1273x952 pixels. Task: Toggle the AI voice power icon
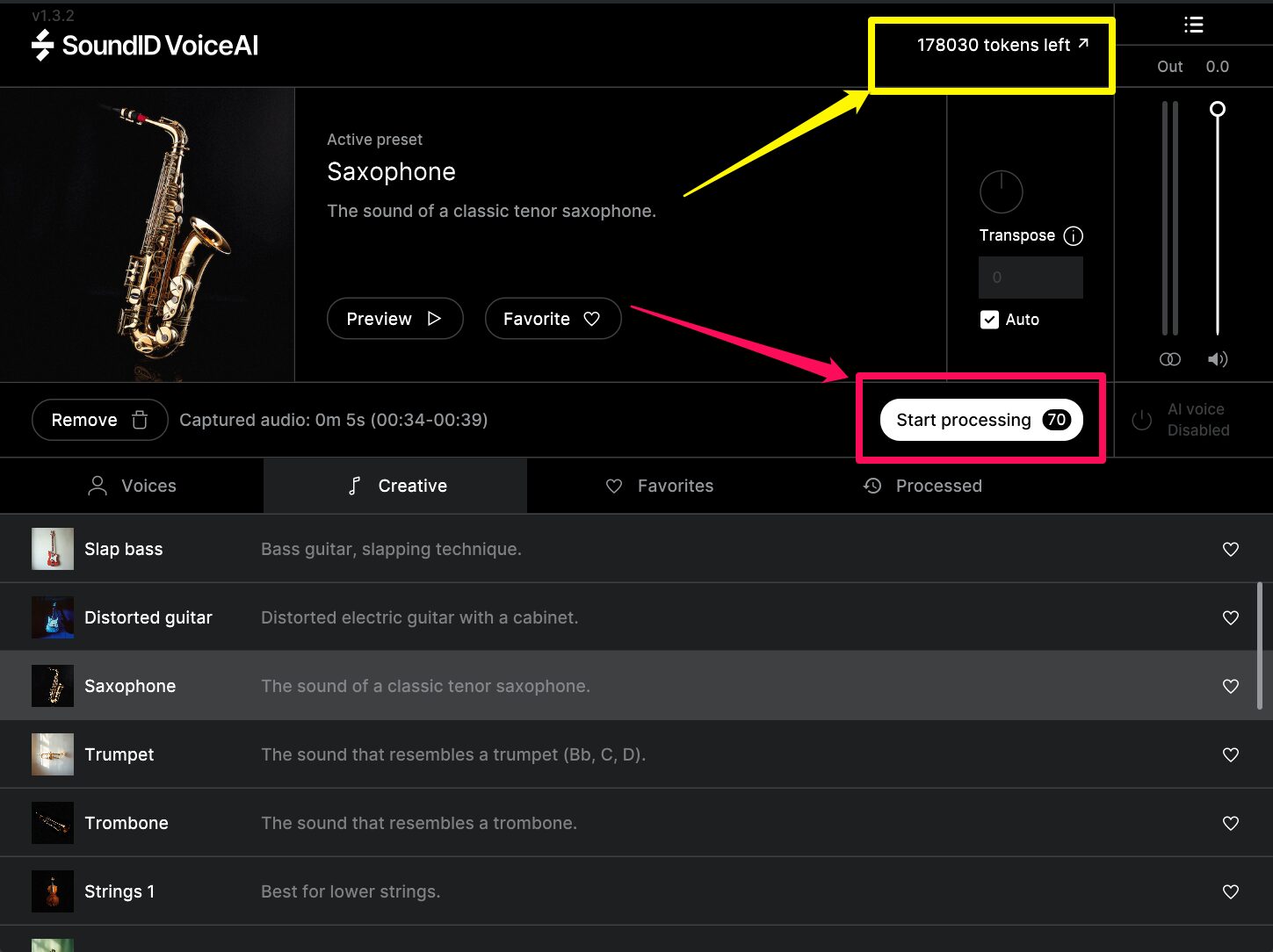point(1141,420)
